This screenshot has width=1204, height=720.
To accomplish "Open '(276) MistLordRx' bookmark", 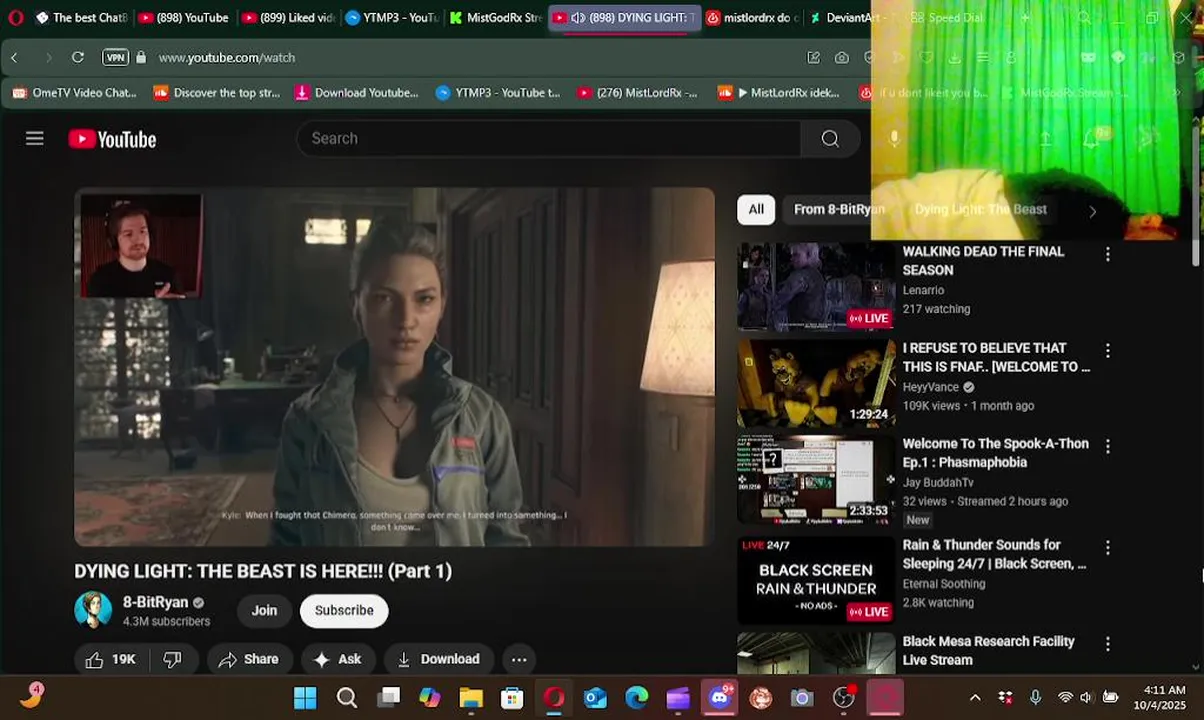I will click(x=637, y=93).
